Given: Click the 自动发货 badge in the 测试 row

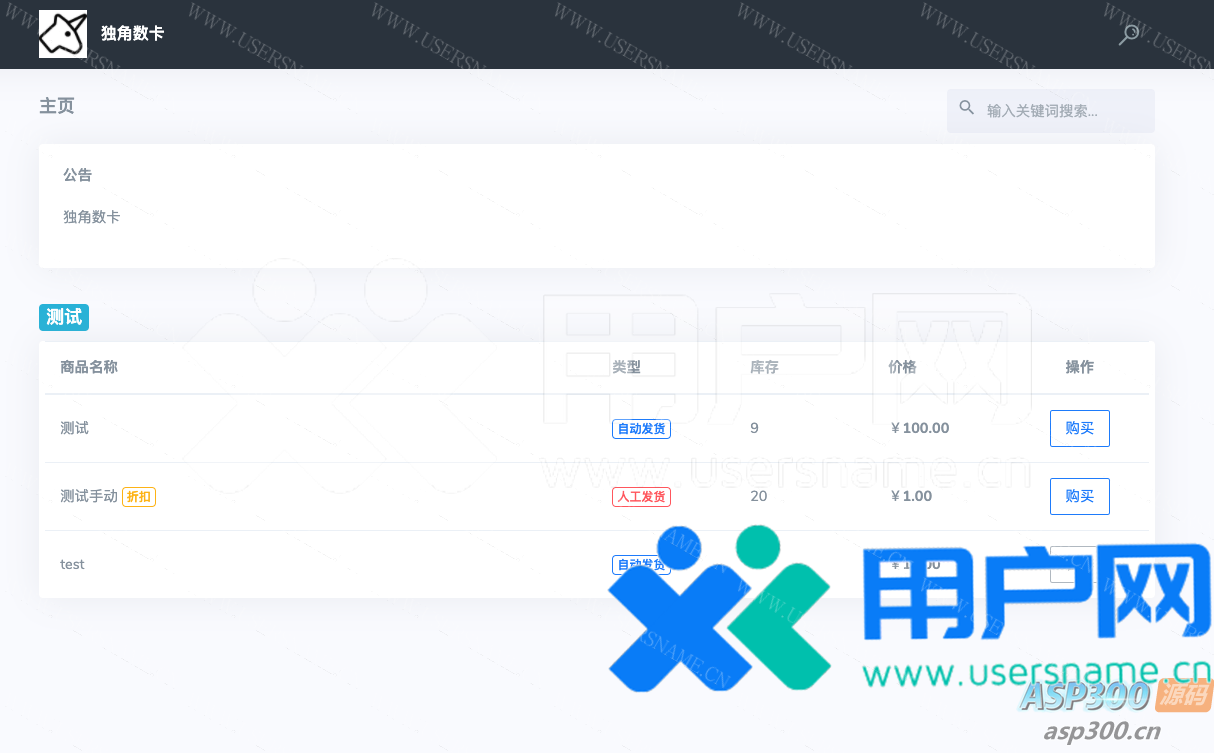Looking at the screenshot, I should 641,429.
